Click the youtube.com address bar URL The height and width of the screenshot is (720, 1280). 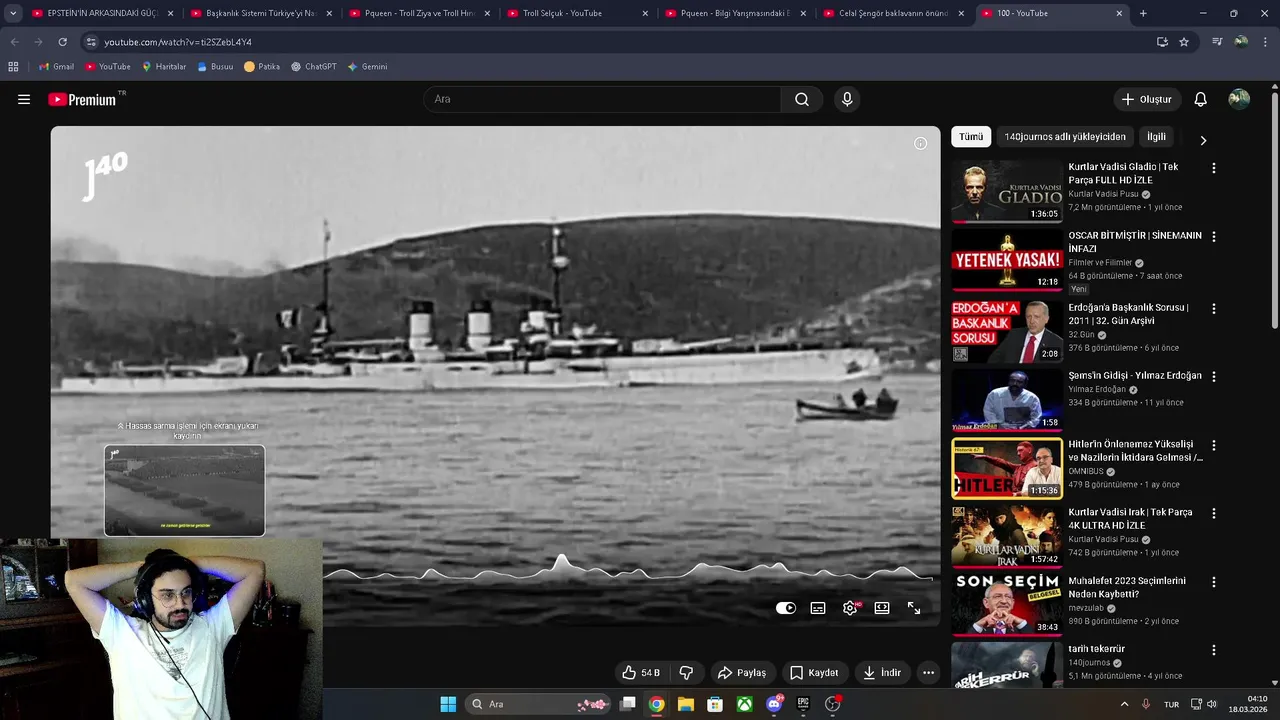pos(178,42)
